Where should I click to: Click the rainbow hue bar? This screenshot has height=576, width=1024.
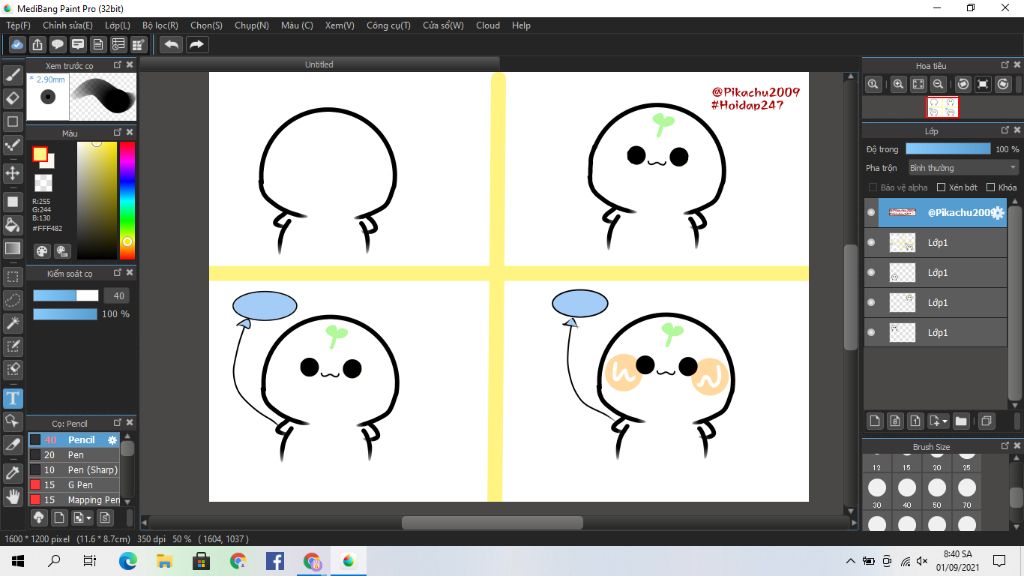[127, 199]
